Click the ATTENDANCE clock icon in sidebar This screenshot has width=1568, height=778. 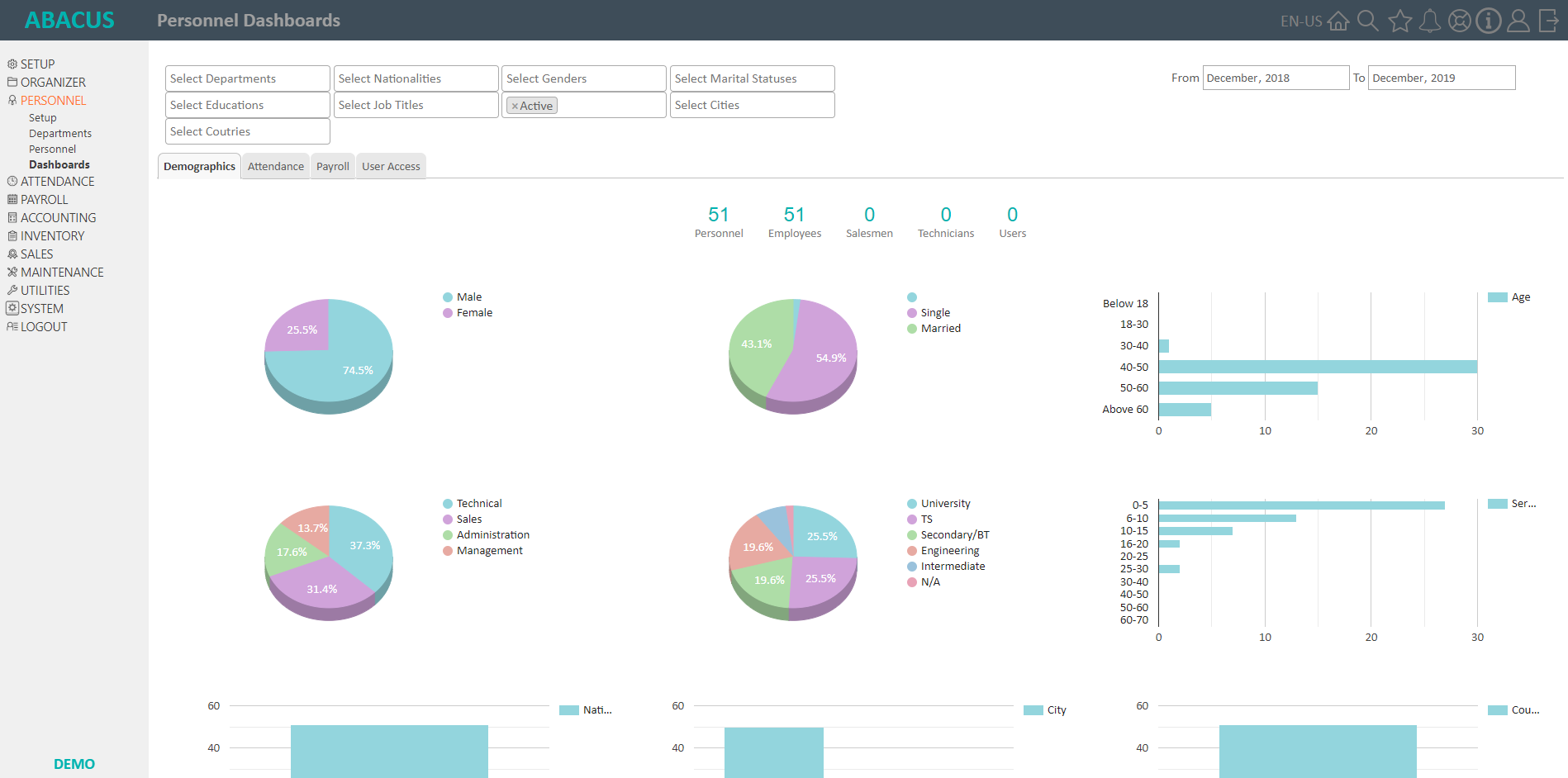coord(12,181)
